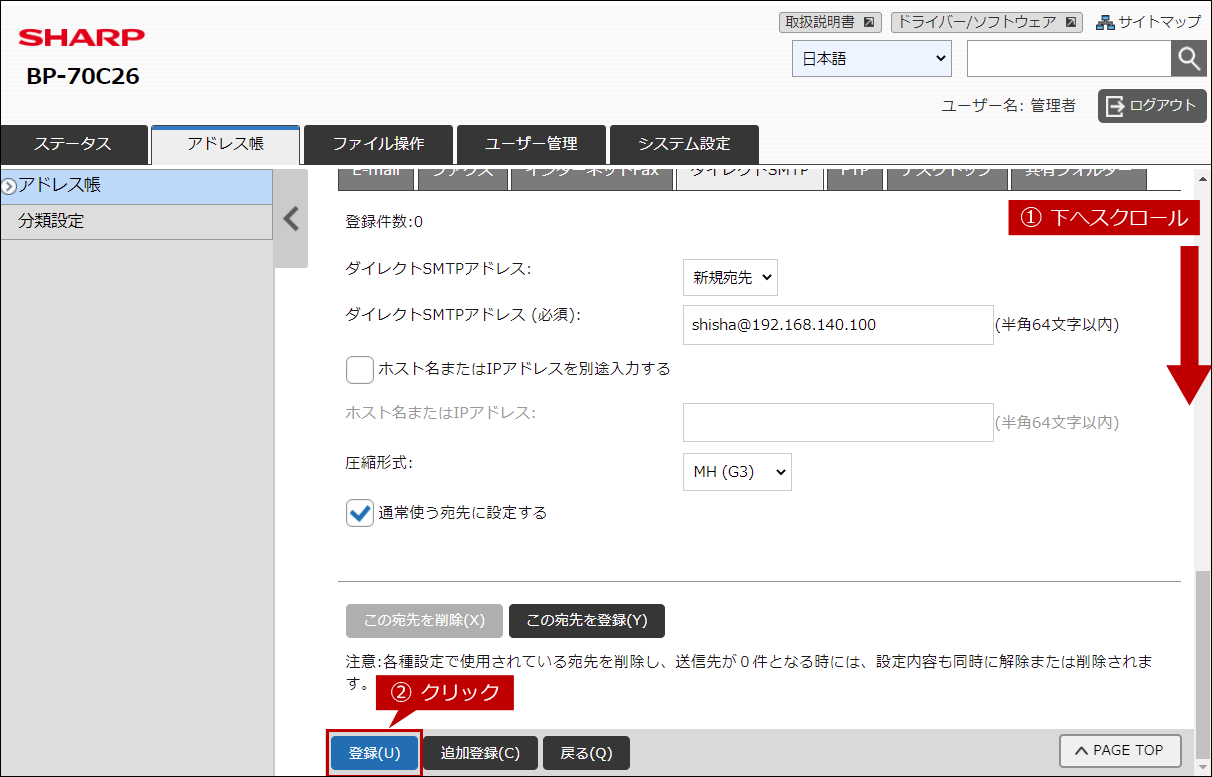Viewport: 1212px width, 777px height.
Task: Open the サイトマップ sitemap link
Action: click(x=1149, y=21)
